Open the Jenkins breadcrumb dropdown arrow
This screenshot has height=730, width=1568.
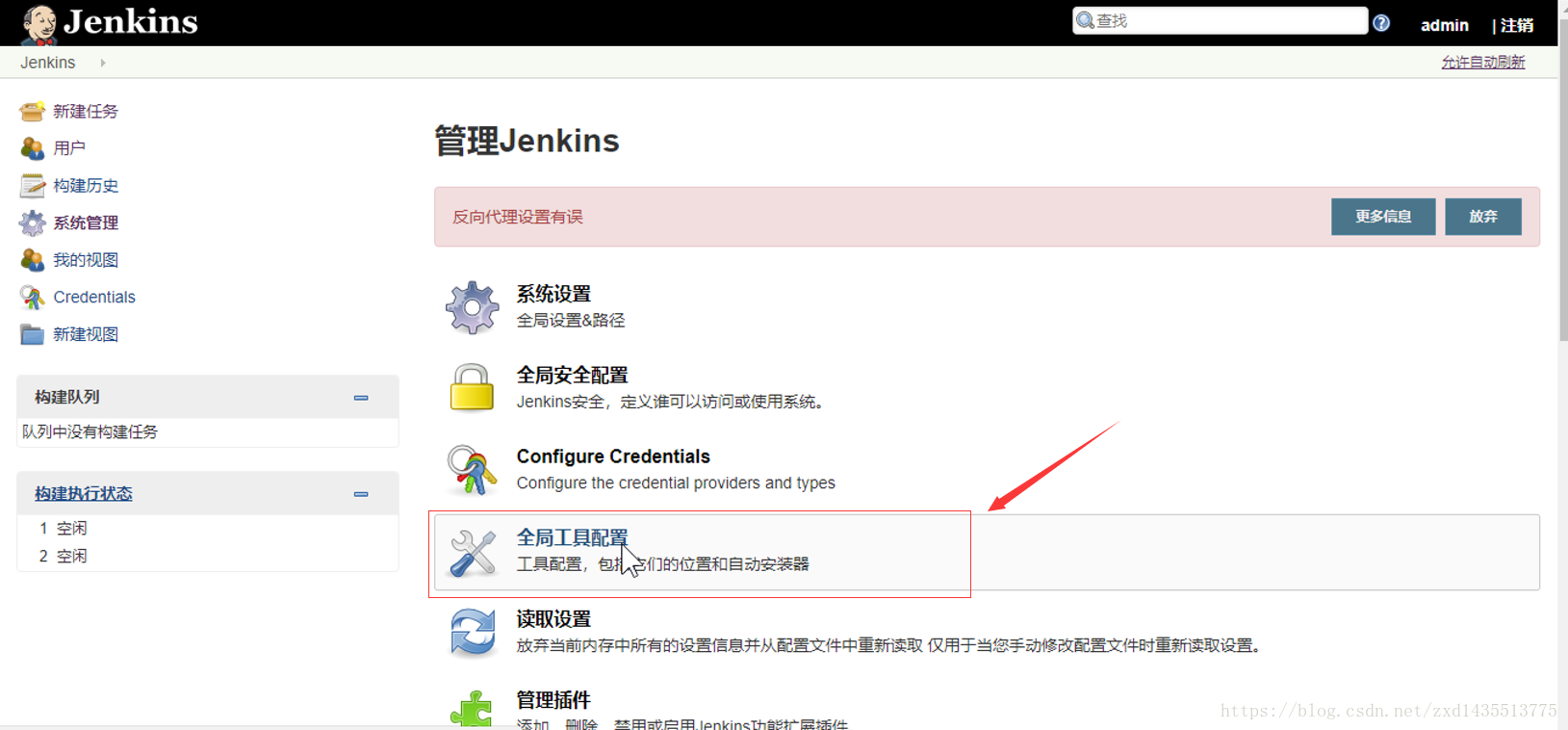[x=103, y=63]
